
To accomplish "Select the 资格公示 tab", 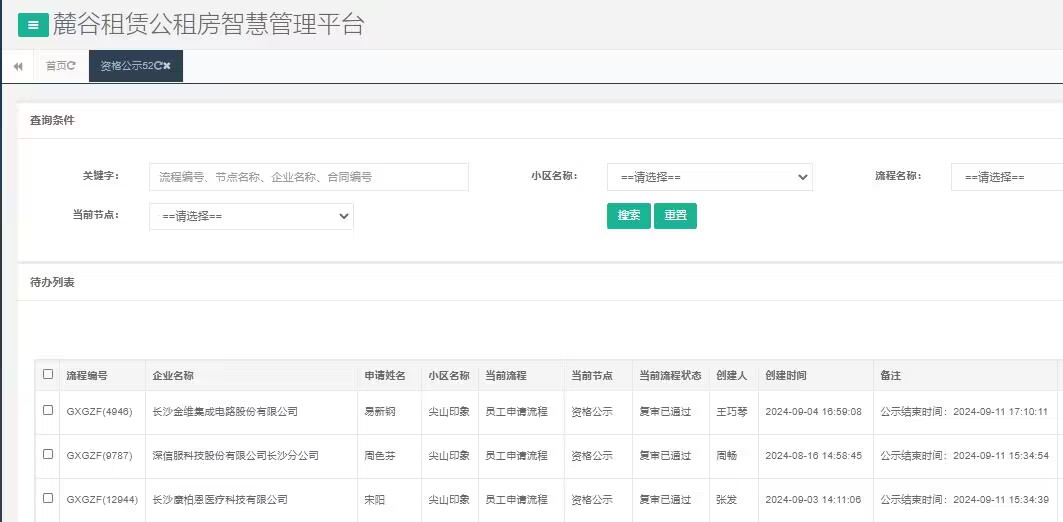I will pyautogui.click(x=125, y=66).
